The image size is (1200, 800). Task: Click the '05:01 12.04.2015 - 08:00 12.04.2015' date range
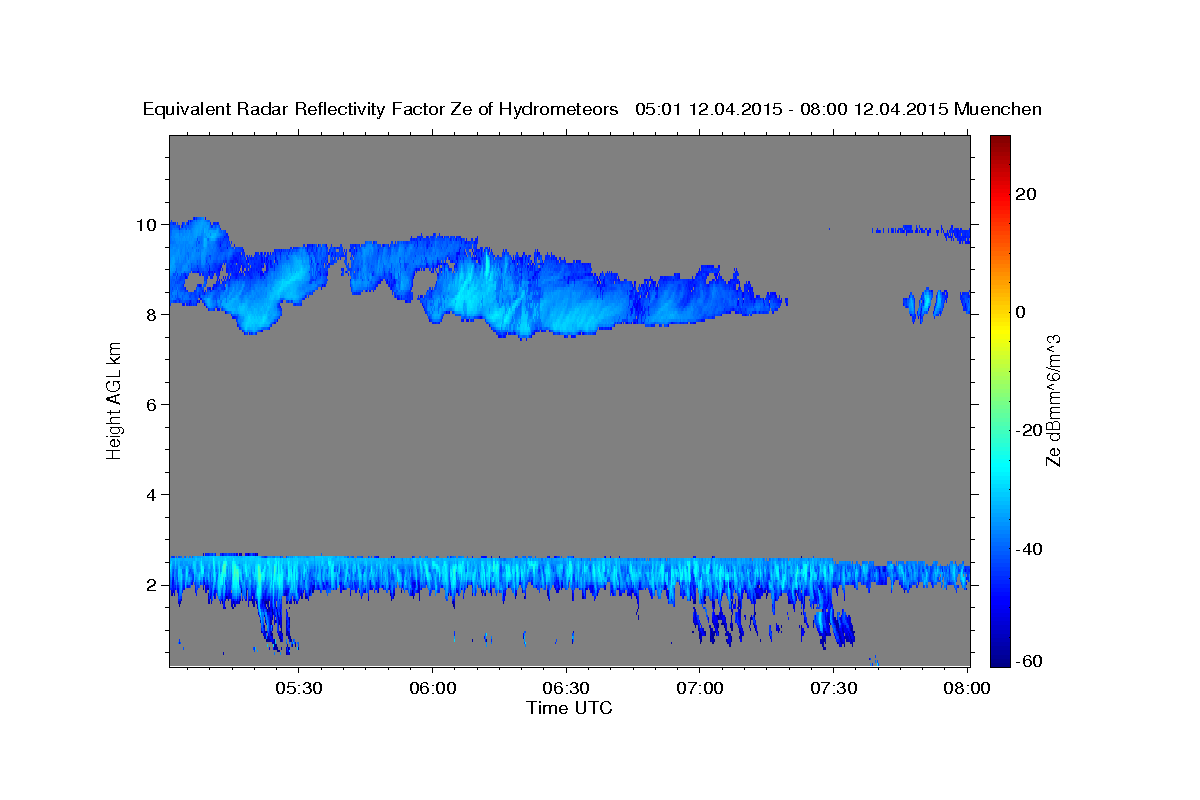792,109
